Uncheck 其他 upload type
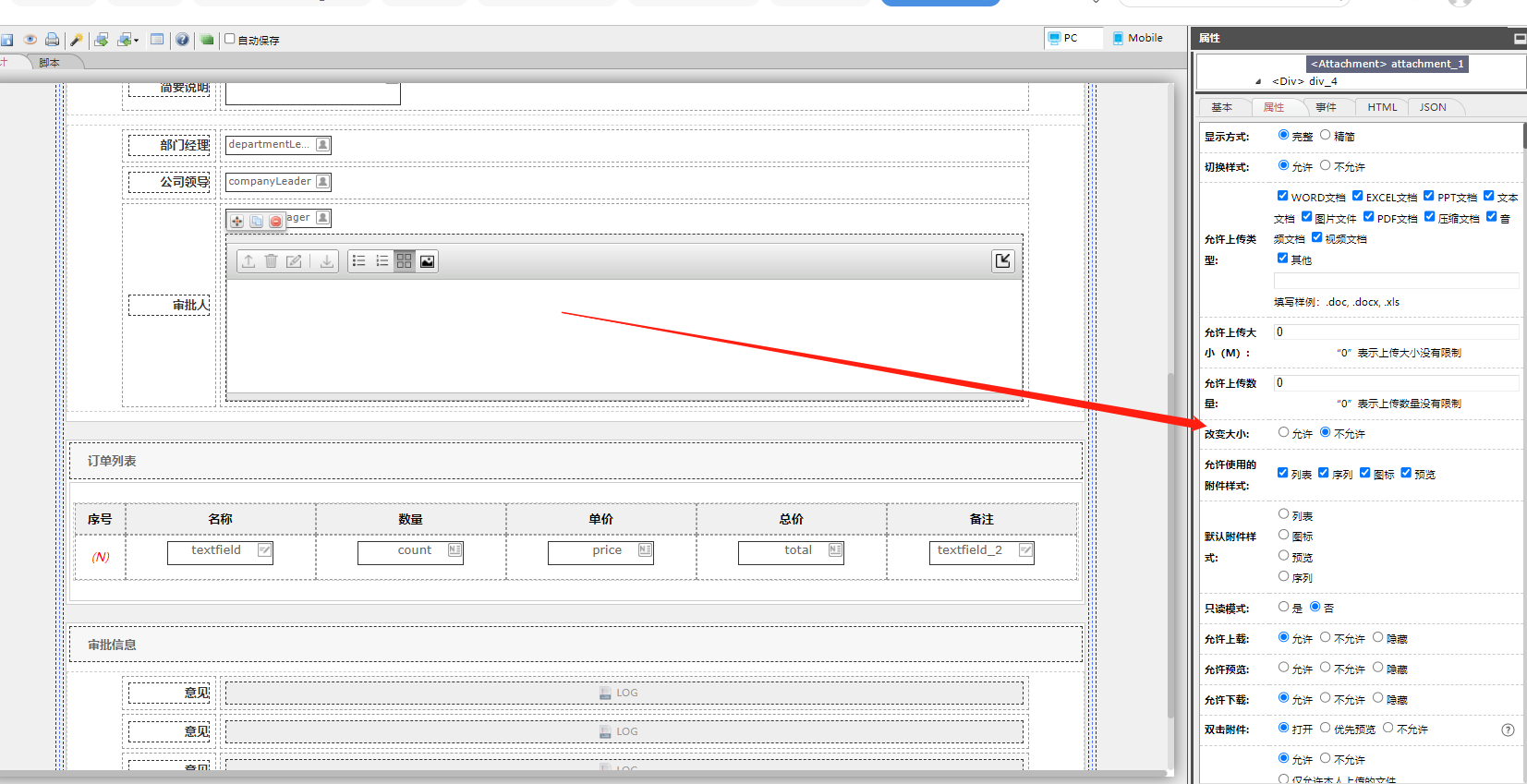1527x784 pixels. tap(1282, 259)
